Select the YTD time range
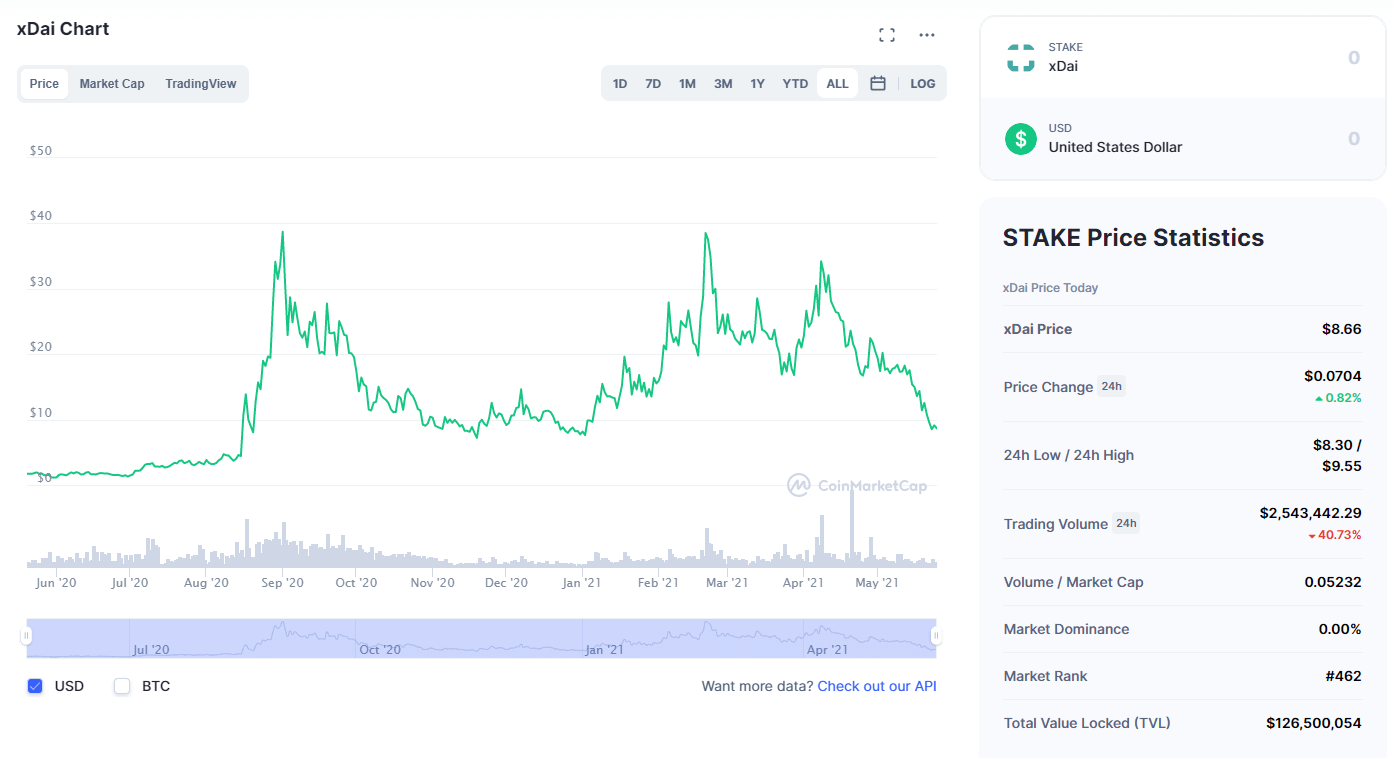The image size is (1393, 758). click(795, 84)
